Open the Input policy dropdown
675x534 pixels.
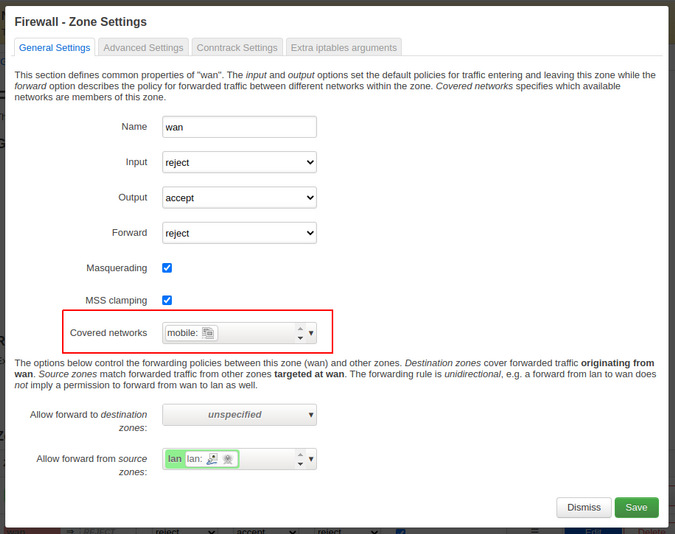tap(239, 162)
